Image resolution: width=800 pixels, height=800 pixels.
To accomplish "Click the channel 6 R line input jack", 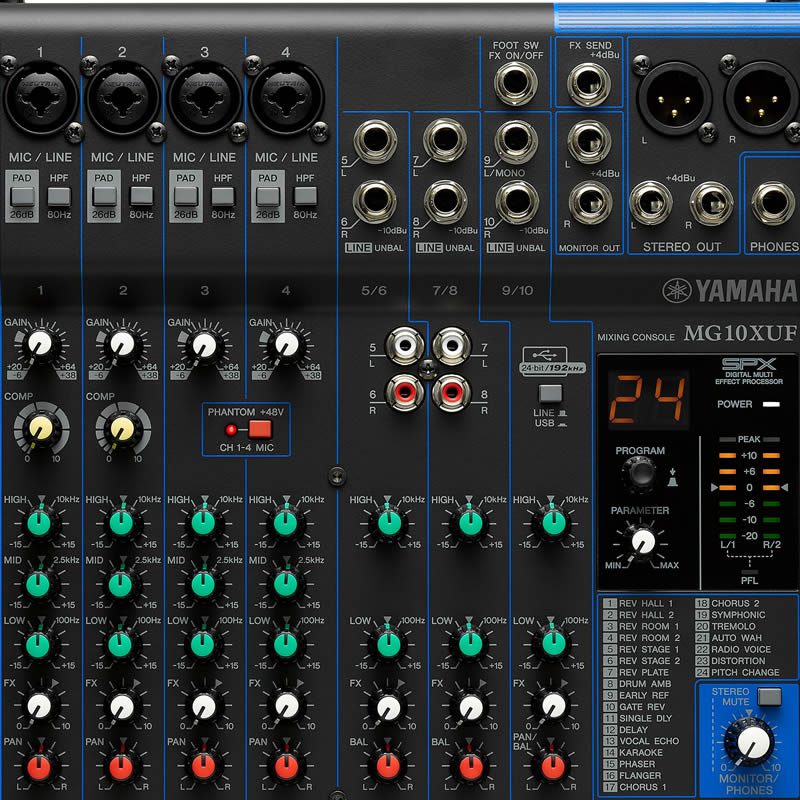I will point(375,202).
